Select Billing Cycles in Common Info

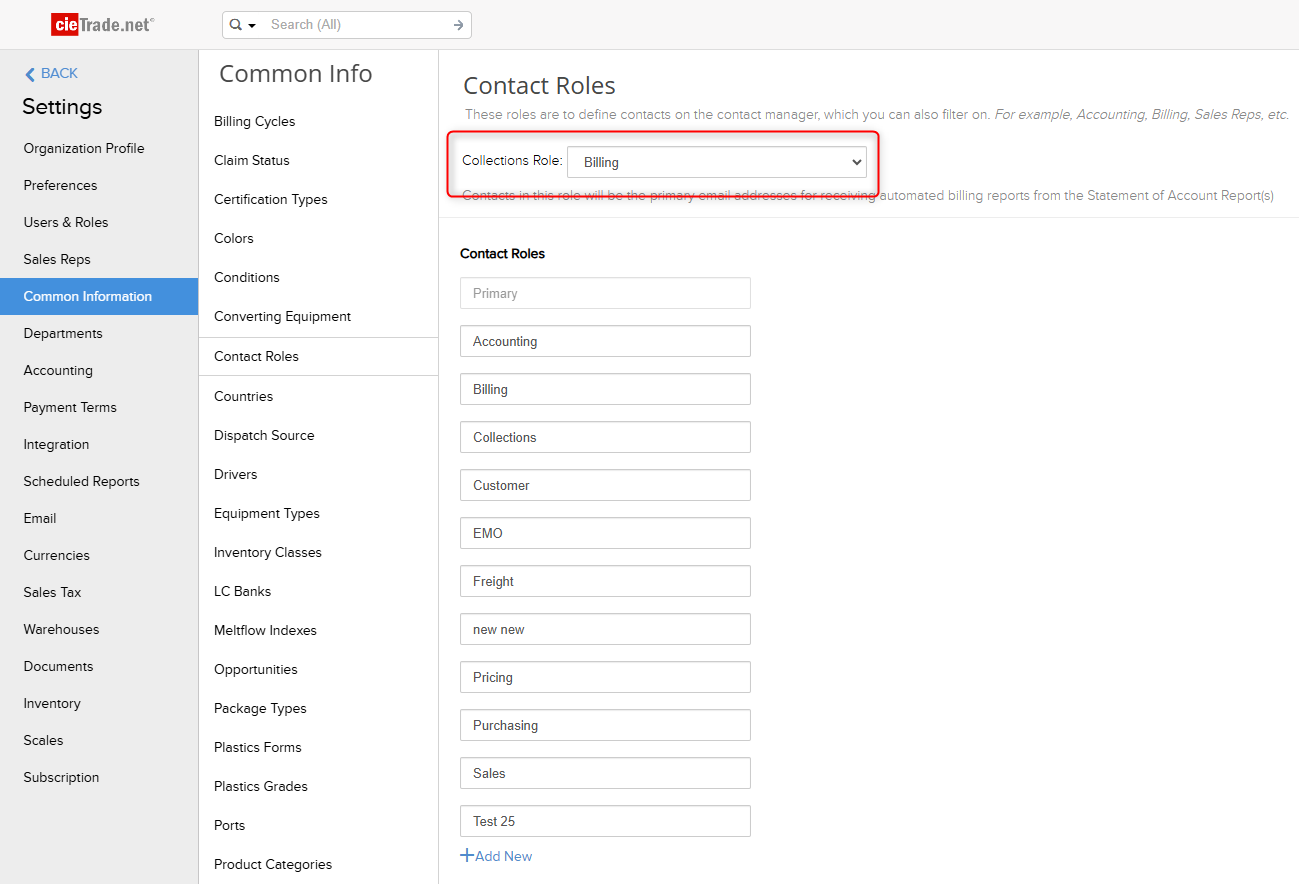255,121
